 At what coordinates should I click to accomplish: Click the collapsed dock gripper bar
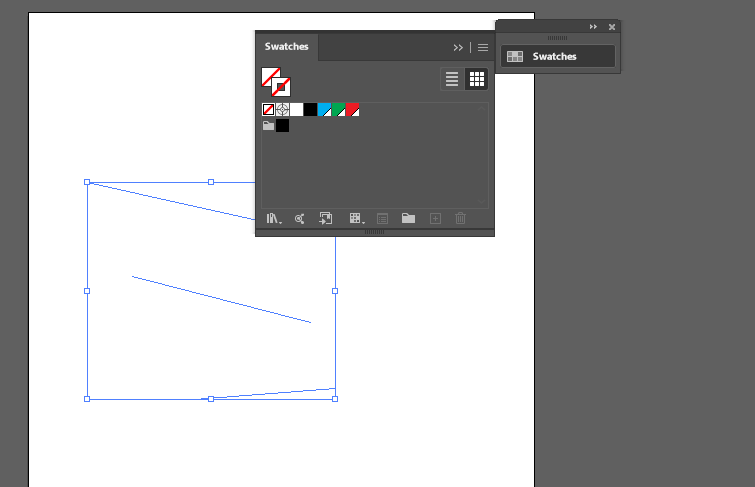click(558, 38)
